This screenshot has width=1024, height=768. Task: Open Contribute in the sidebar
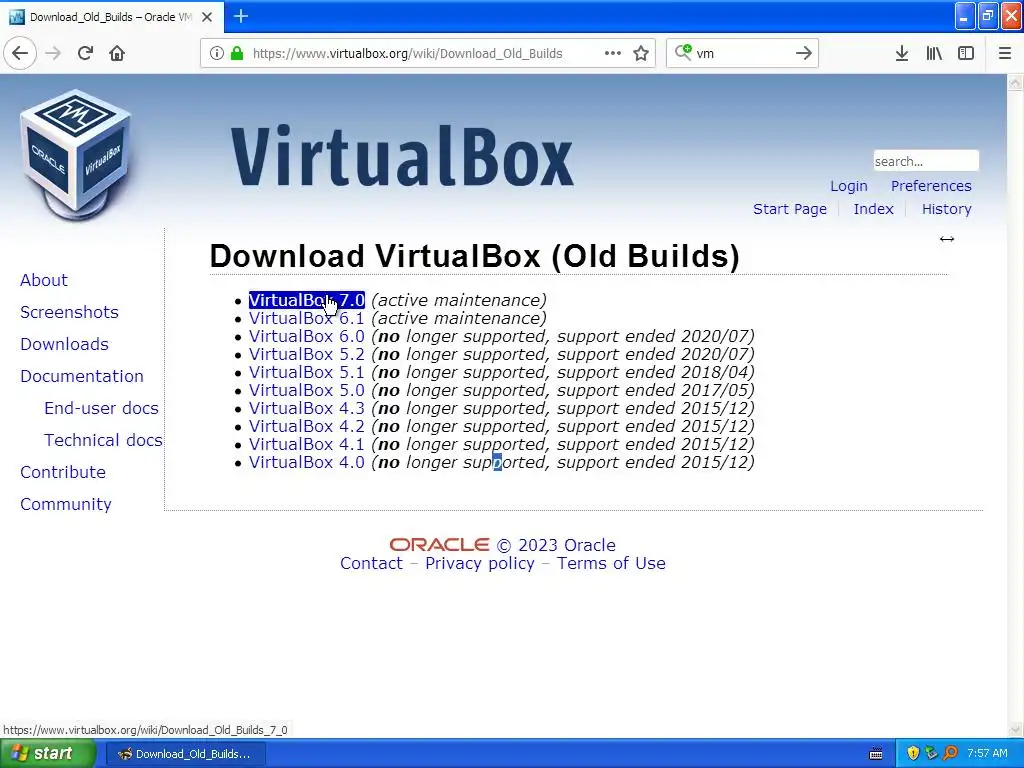click(63, 472)
